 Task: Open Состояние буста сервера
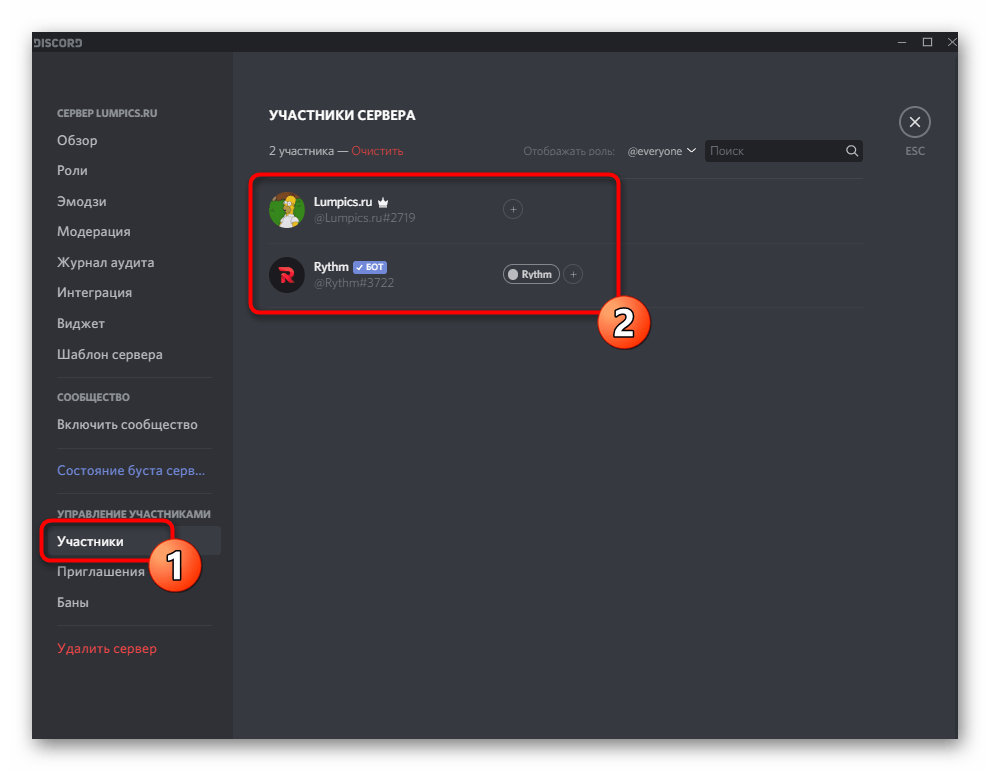click(x=130, y=470)
